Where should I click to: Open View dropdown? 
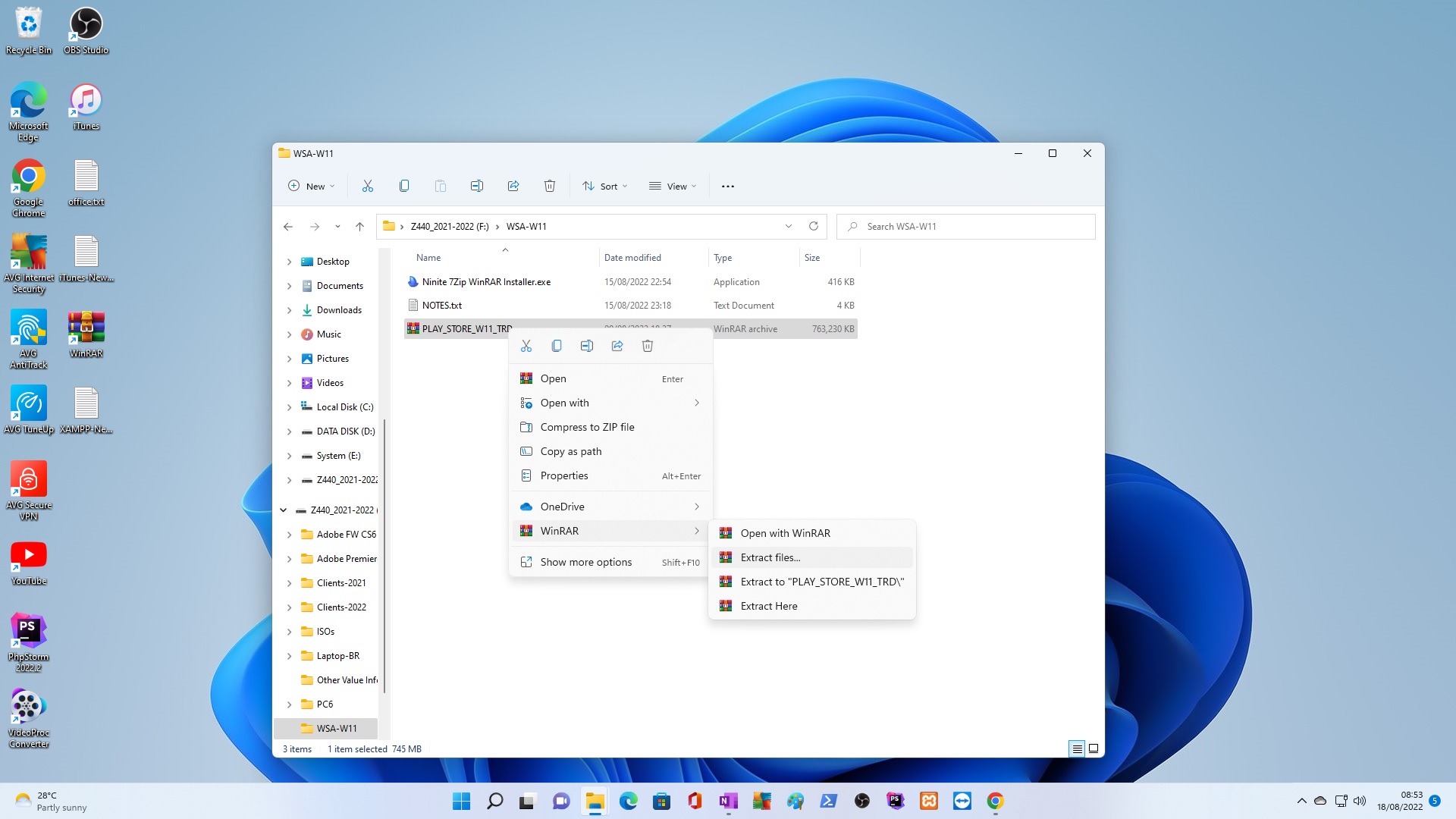click(x=673, y=186)
